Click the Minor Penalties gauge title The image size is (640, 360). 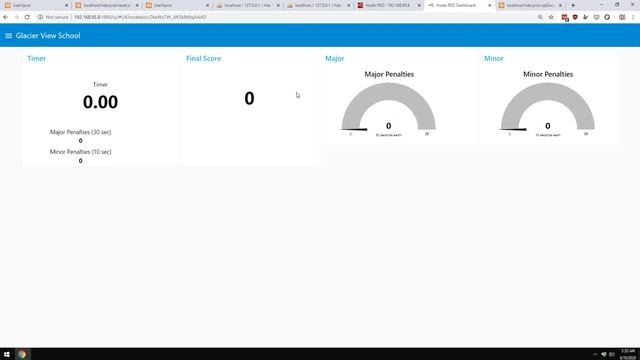(548, 74)
